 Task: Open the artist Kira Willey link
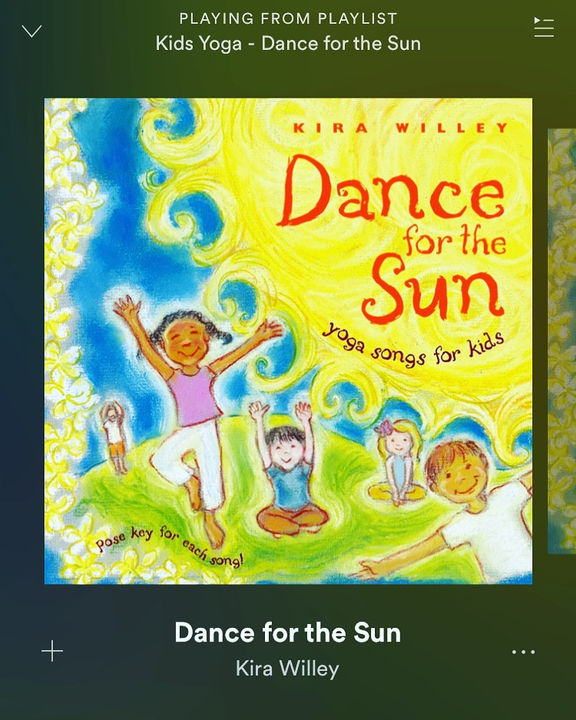pos(288,668)
